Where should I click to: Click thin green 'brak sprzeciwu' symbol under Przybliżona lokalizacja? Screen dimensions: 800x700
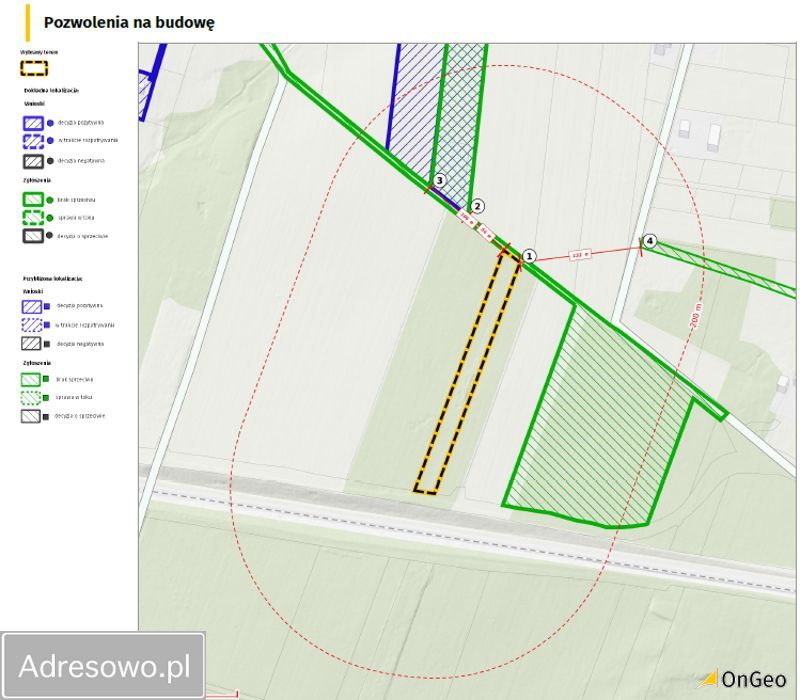tap(31, 380)
